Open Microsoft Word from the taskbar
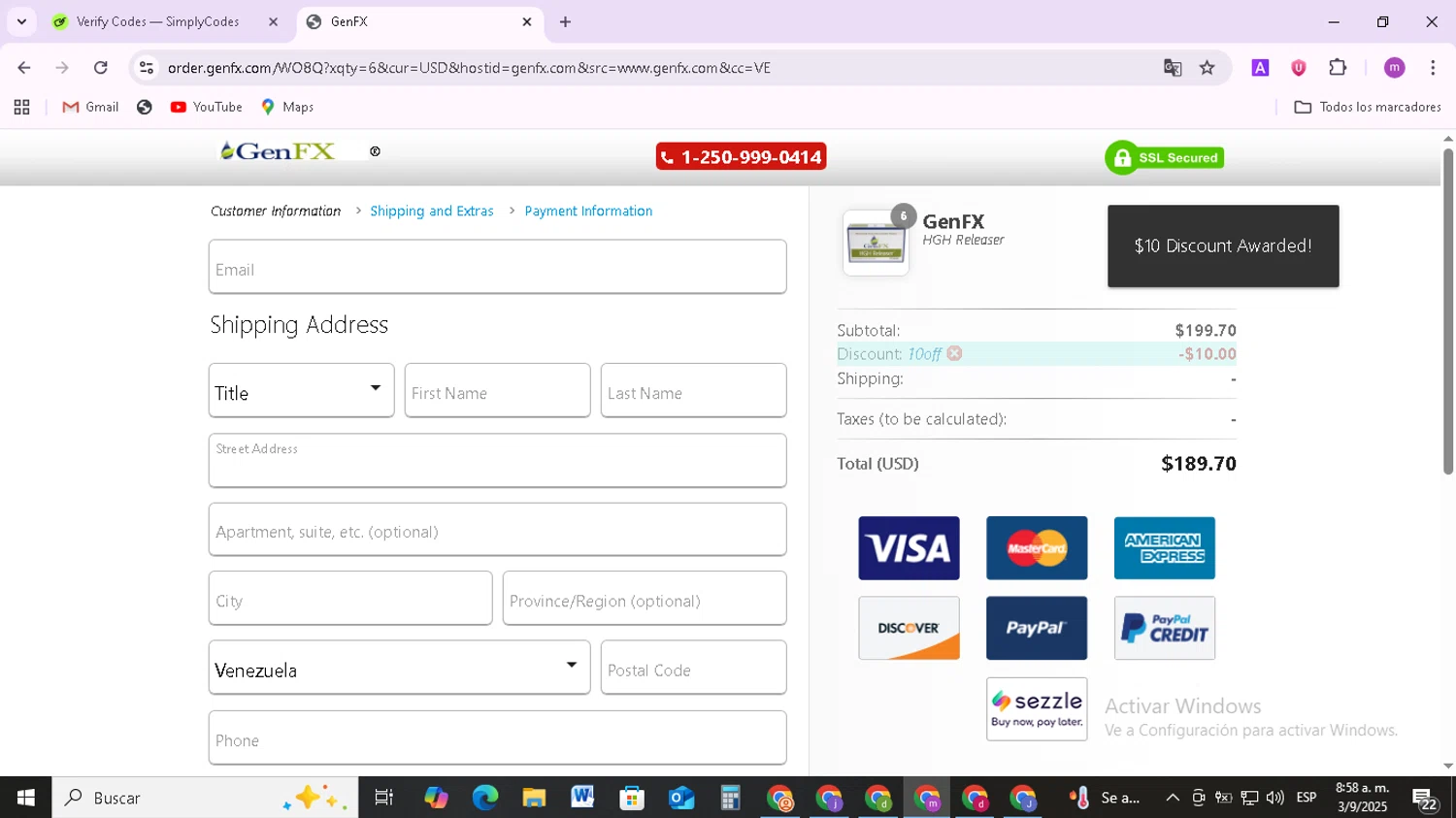The width and height of the screenshot is (1456, 818). (582, 798)
